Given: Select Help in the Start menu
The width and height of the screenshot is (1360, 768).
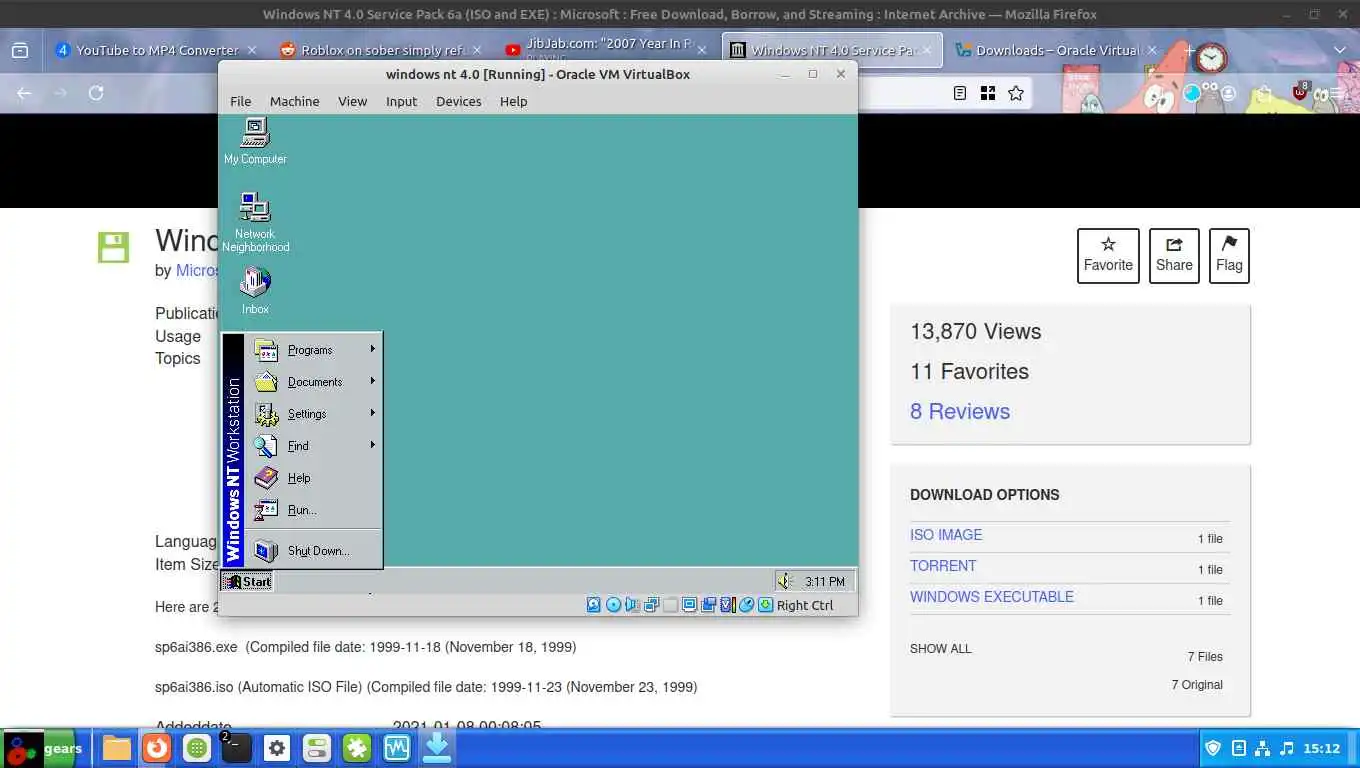Looking at the screenshot, I should [314, 478].
